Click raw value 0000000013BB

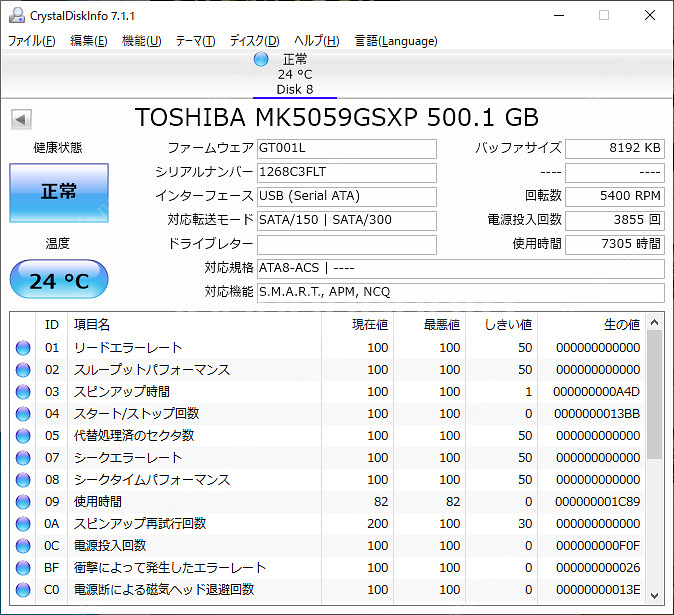(597, 413)
